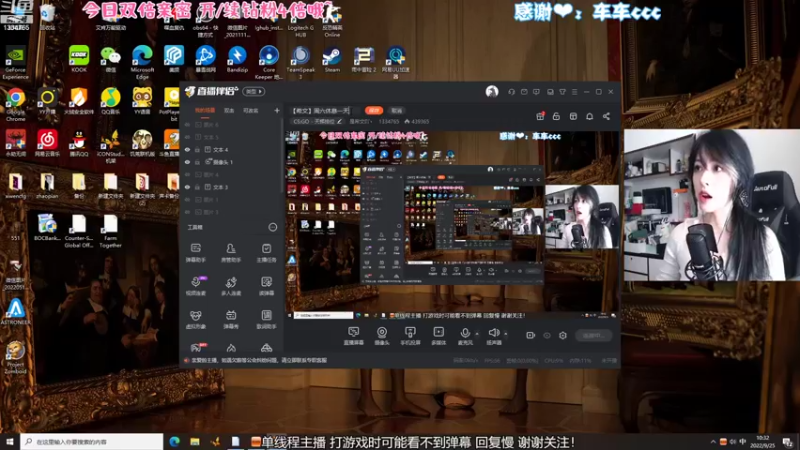
Task: Show the hidden 文本 5 layer
Action: (x=187, y=137)
